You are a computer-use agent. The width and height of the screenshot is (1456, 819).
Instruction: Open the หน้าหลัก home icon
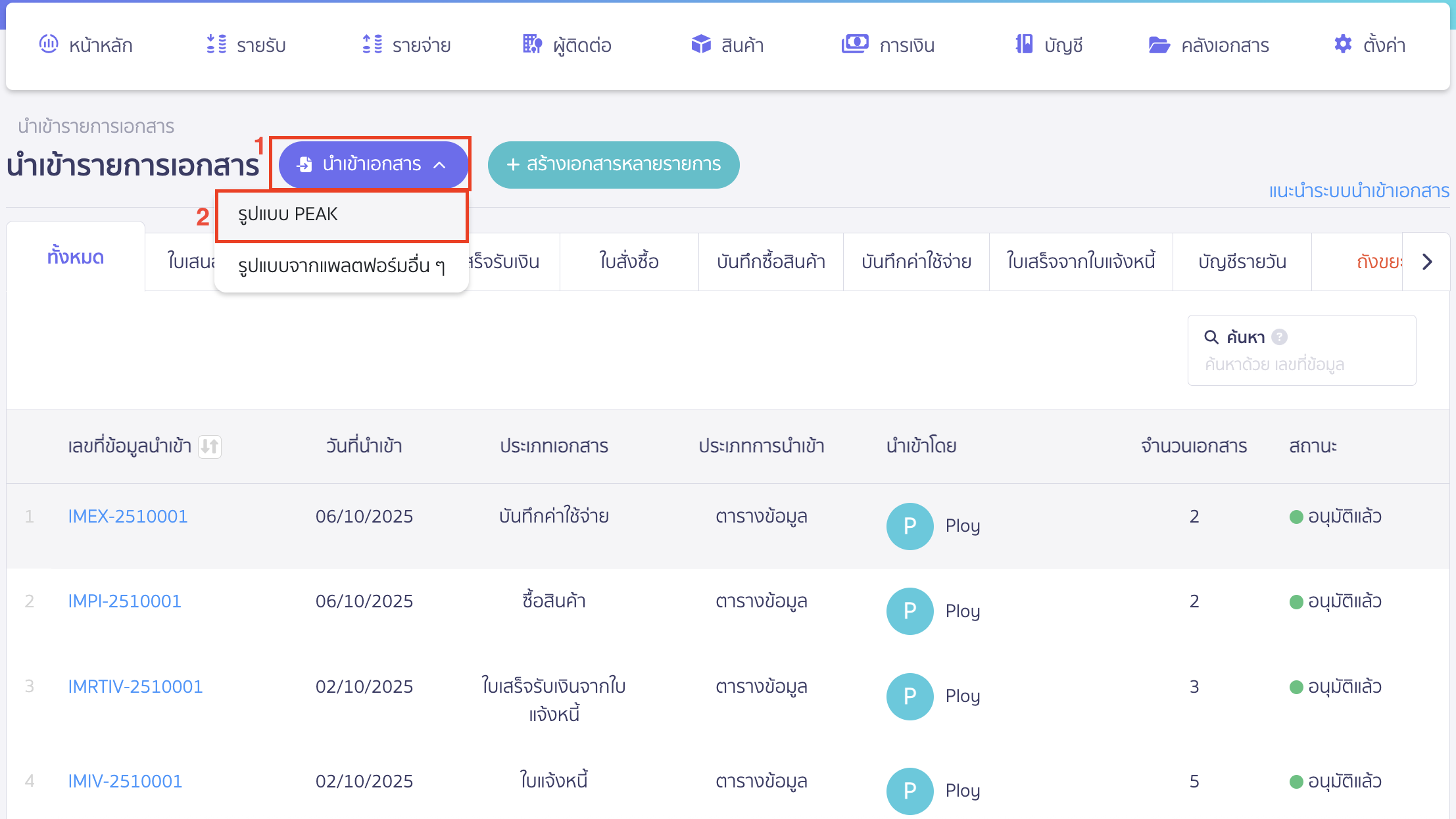(x=49, y=45)
